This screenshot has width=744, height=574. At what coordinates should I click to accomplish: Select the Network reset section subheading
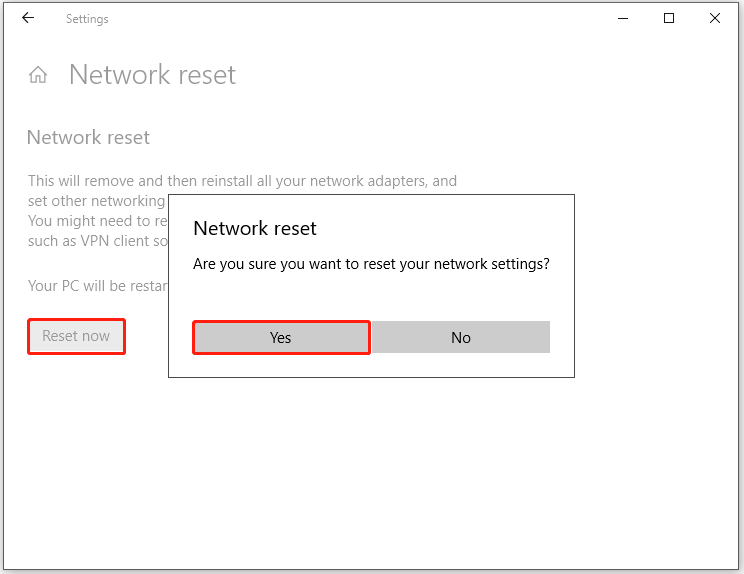pyautogui.click(x=88, y=138)
